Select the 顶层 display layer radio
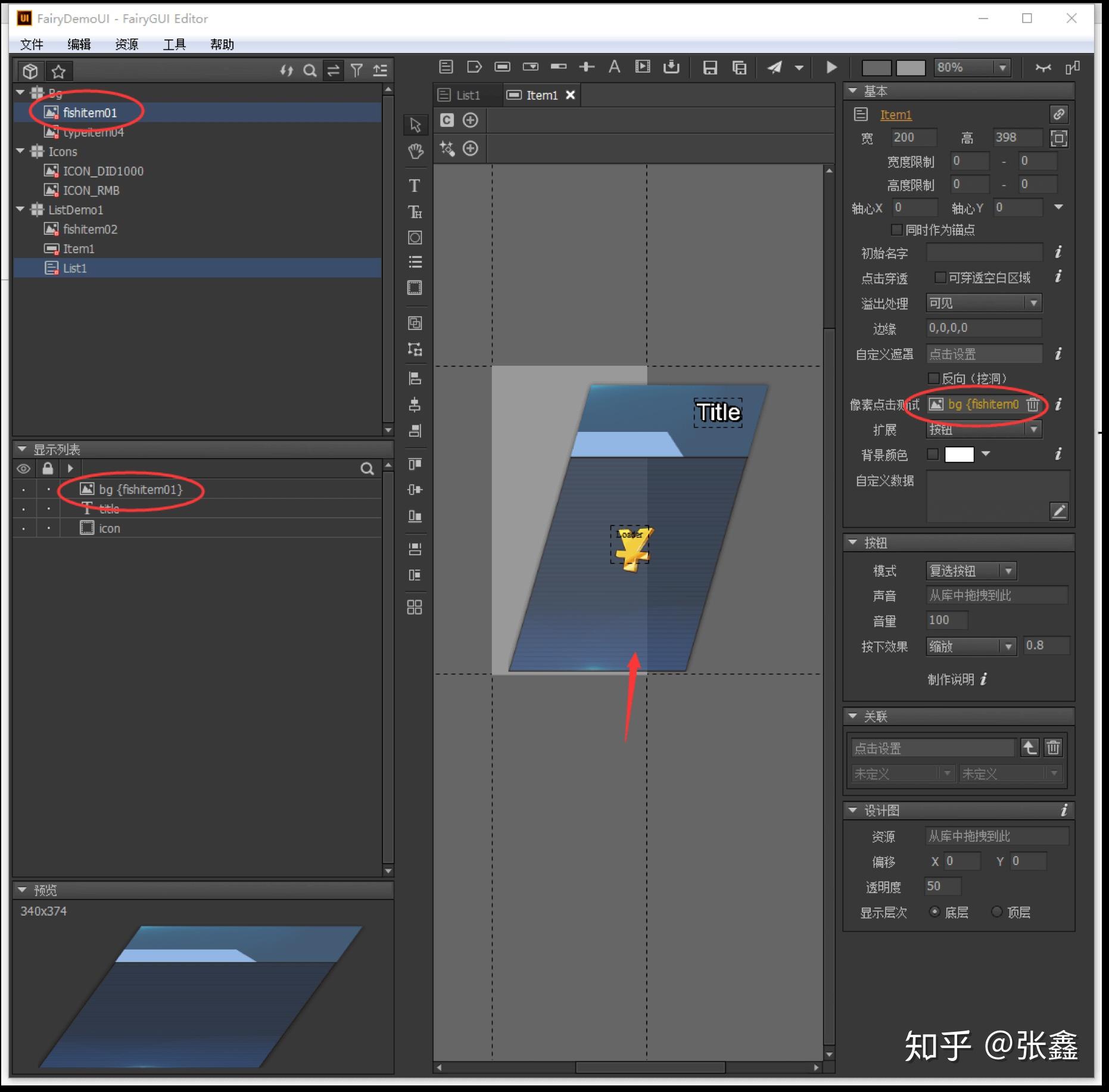Screen dimensions: 1109x1092 pos(996,911)
